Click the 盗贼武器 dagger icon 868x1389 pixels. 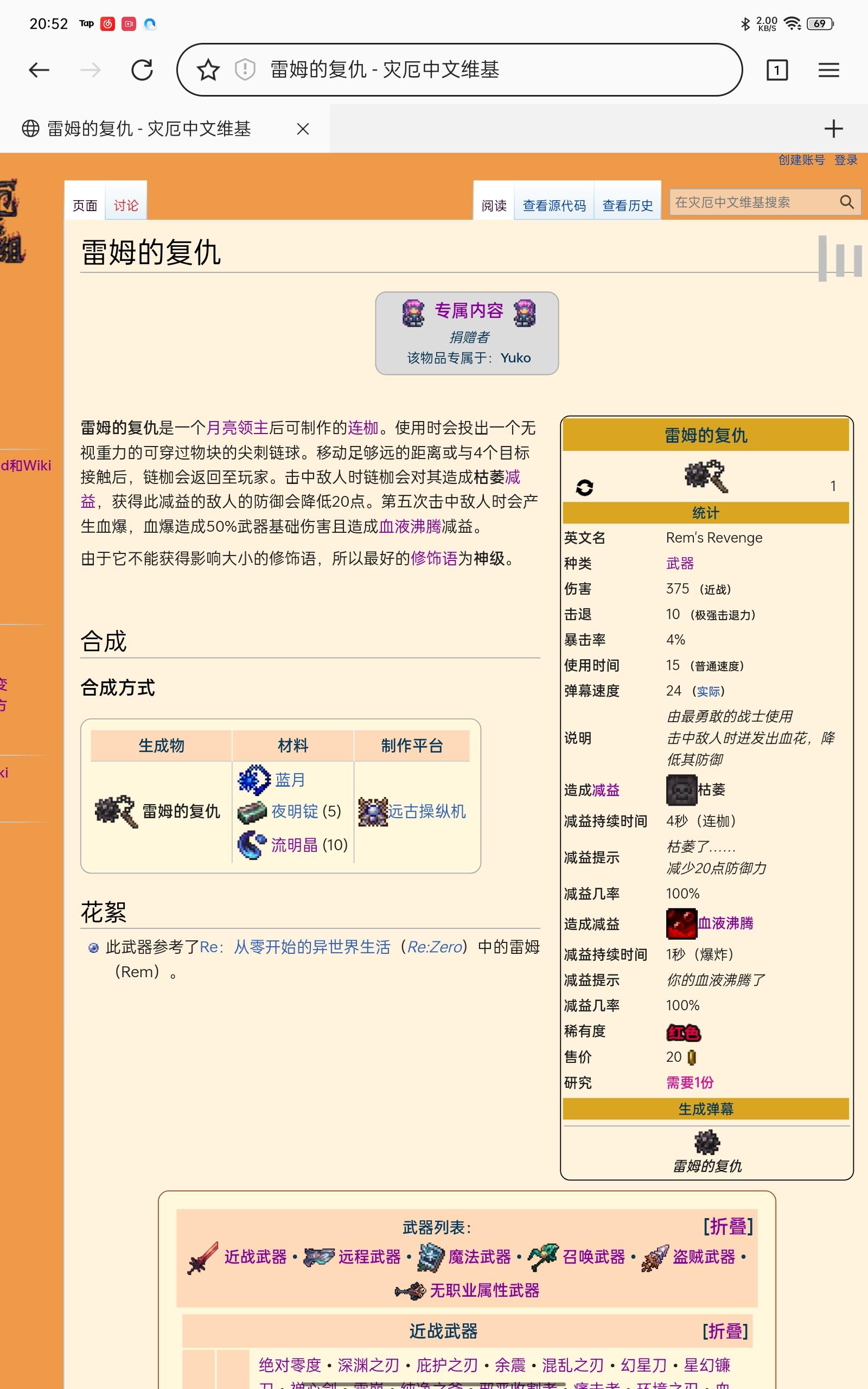(x=655, y=1258)
